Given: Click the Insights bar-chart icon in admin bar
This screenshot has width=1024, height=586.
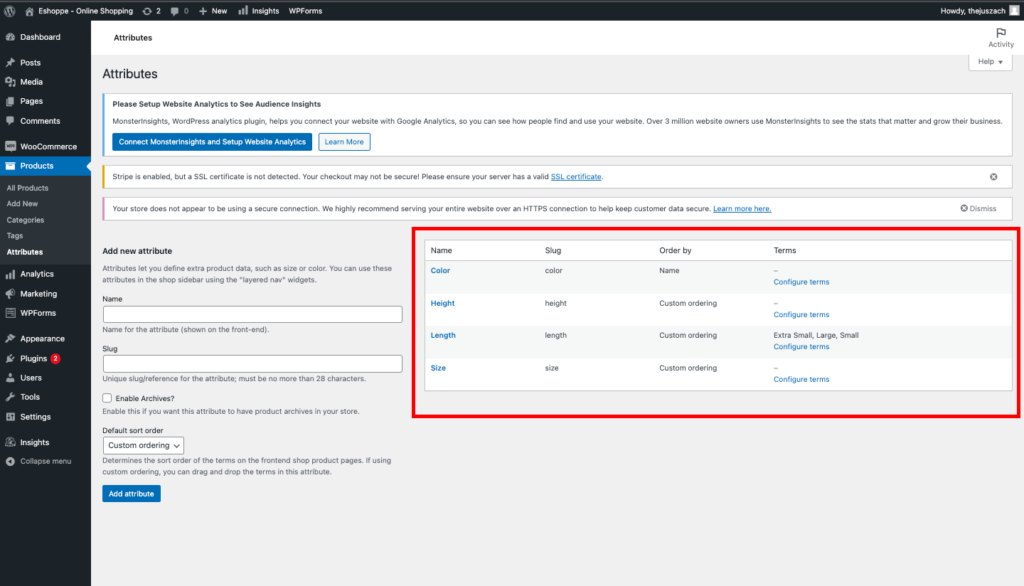Looking at the screenshot, I should pos(243,10).
